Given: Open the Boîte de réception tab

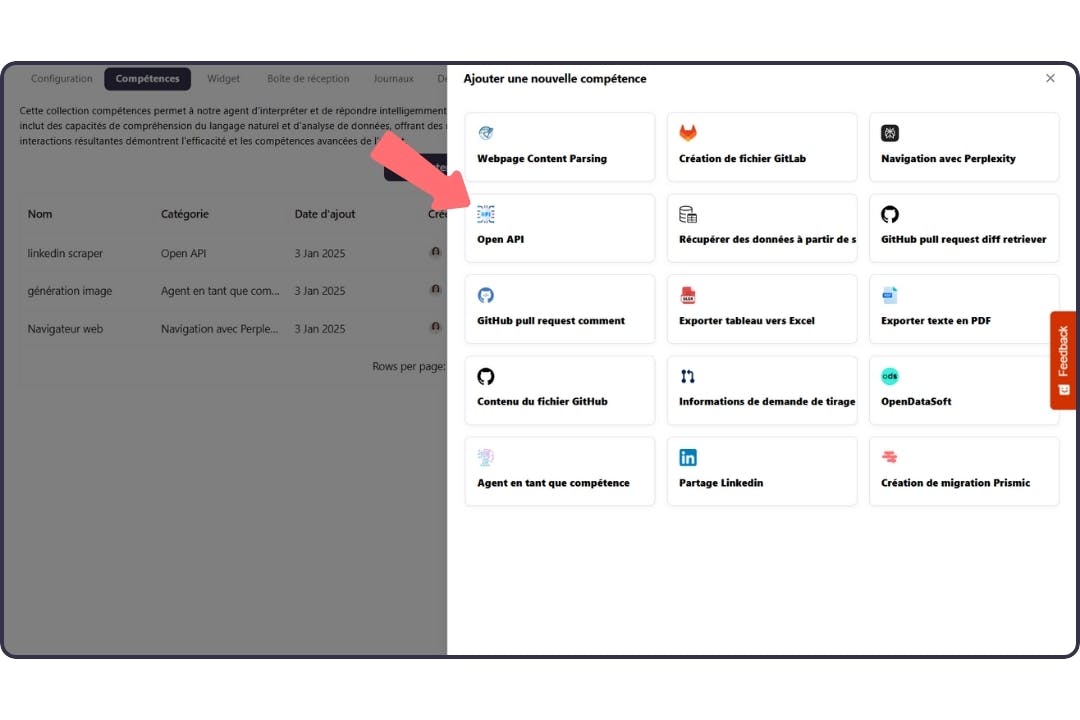Looking at the screenshot, I should click(x=308, y=79).
